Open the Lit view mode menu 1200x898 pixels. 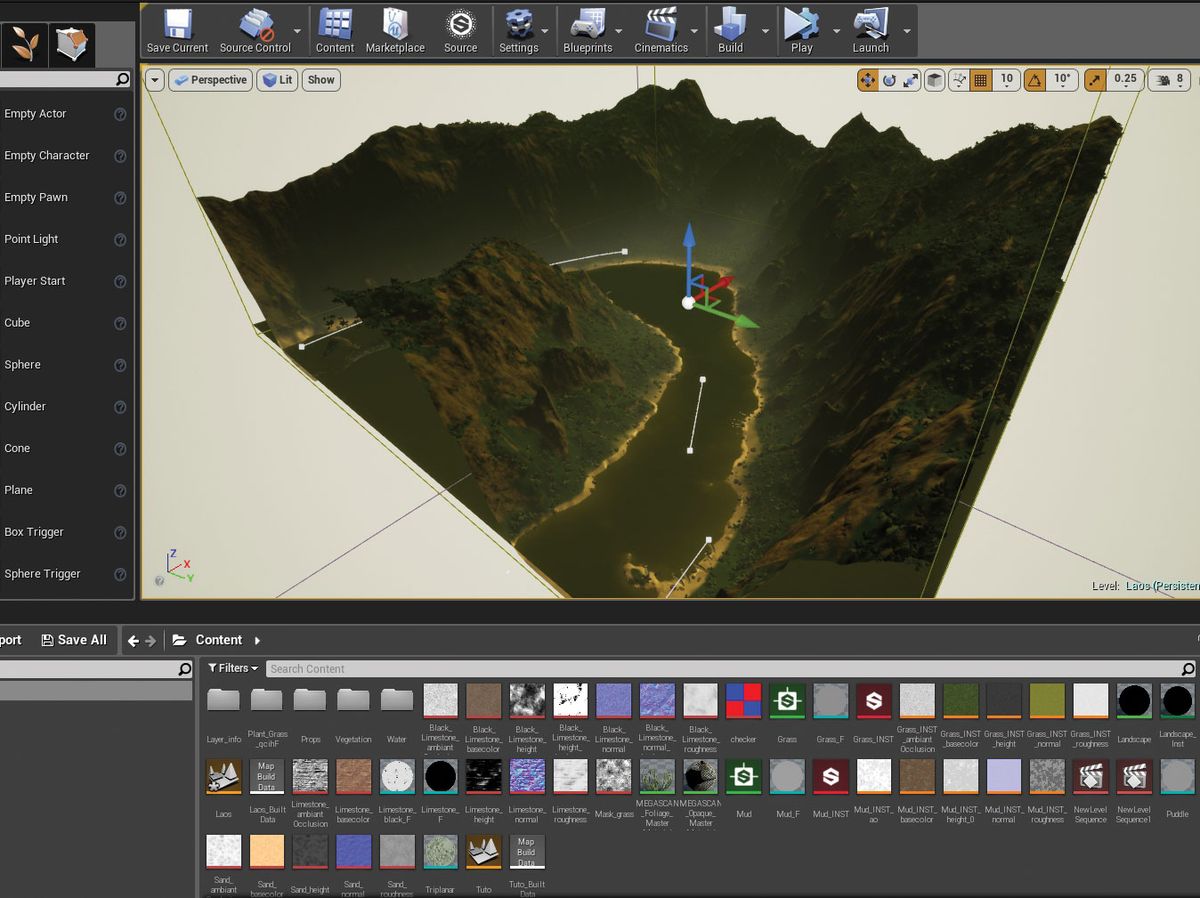(277, 79)
